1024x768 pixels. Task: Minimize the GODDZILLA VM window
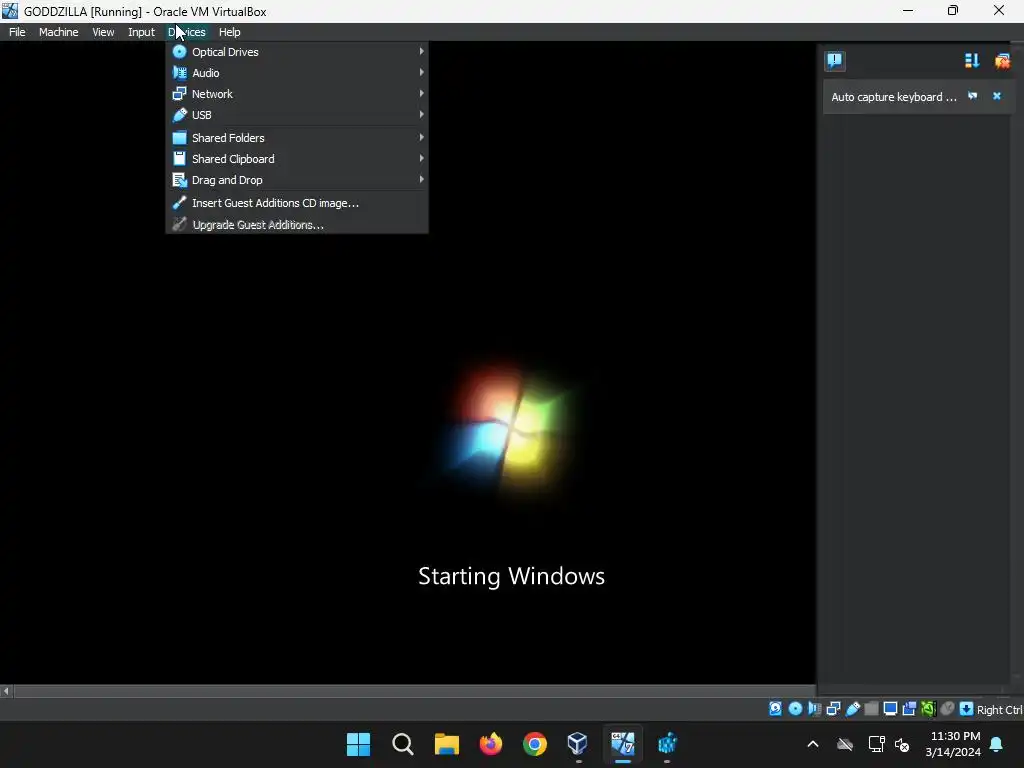908,10
